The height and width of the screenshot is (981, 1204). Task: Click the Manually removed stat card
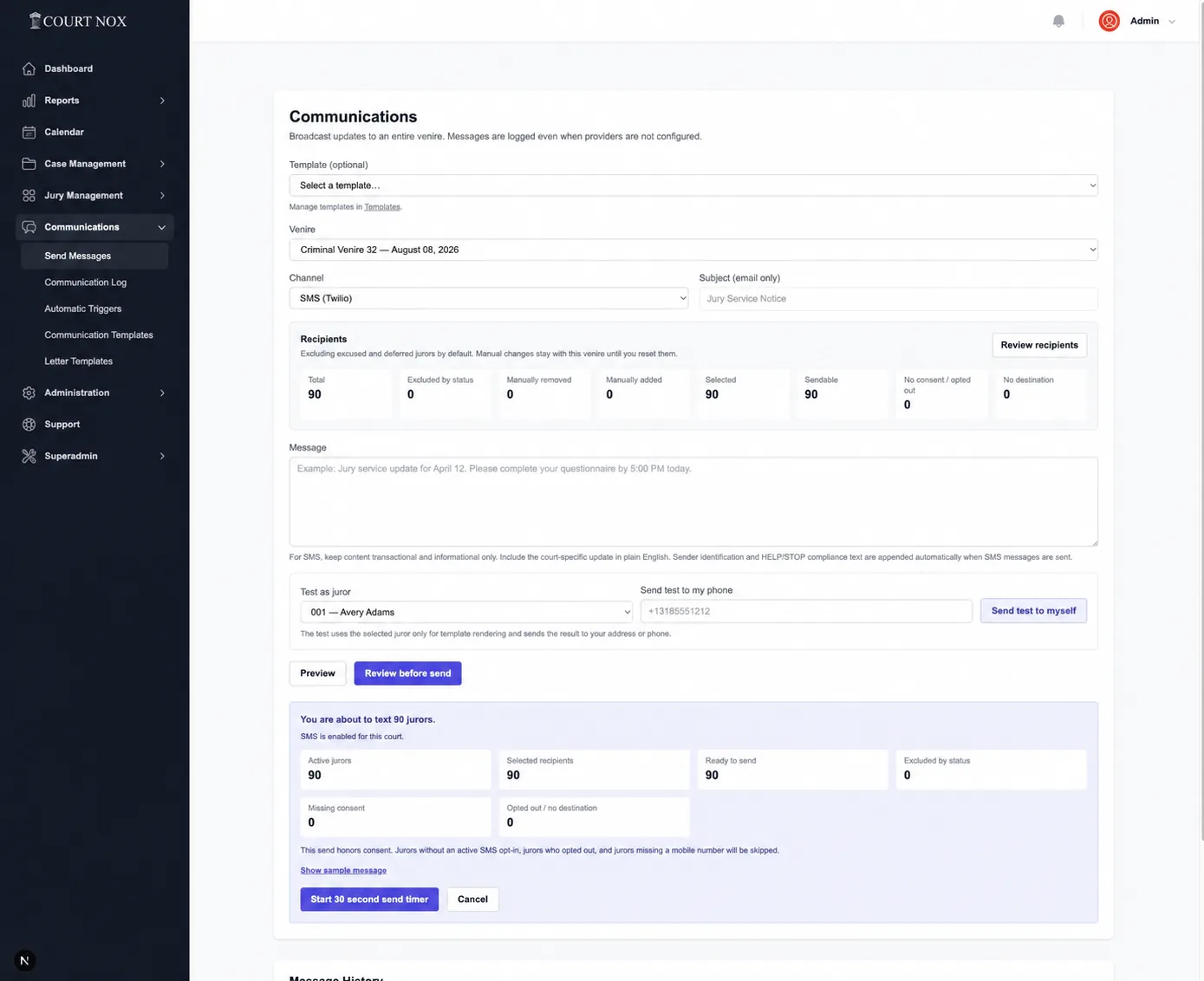(x=544, y=394)
